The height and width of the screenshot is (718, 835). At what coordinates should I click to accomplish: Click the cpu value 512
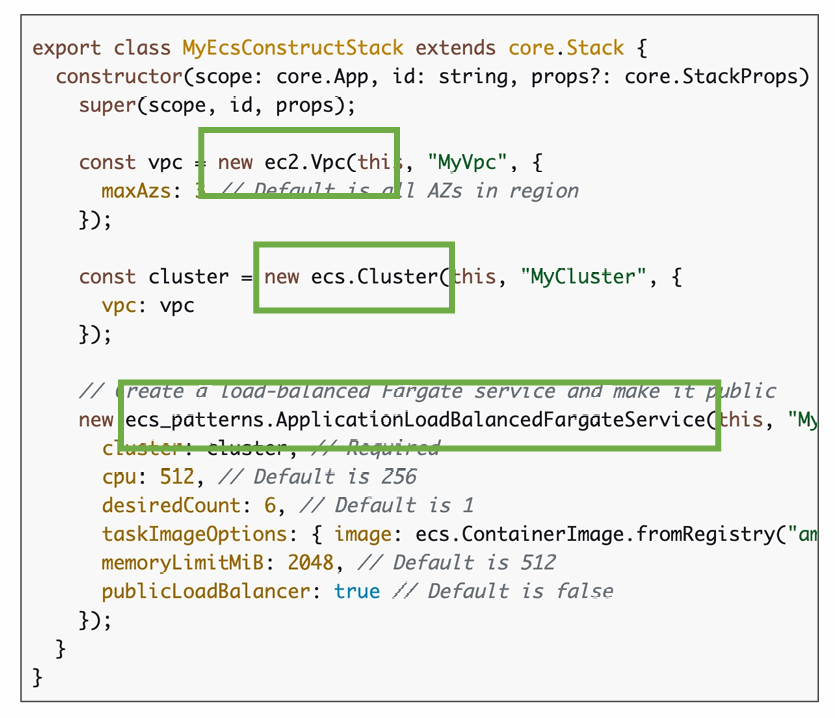[177, 477]
